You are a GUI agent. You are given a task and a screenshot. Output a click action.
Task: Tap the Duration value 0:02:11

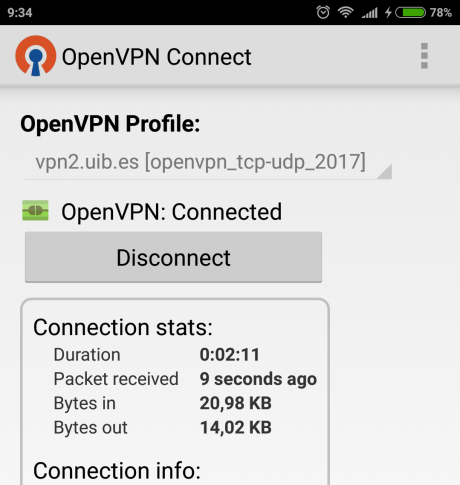click(x=229, y=354)
